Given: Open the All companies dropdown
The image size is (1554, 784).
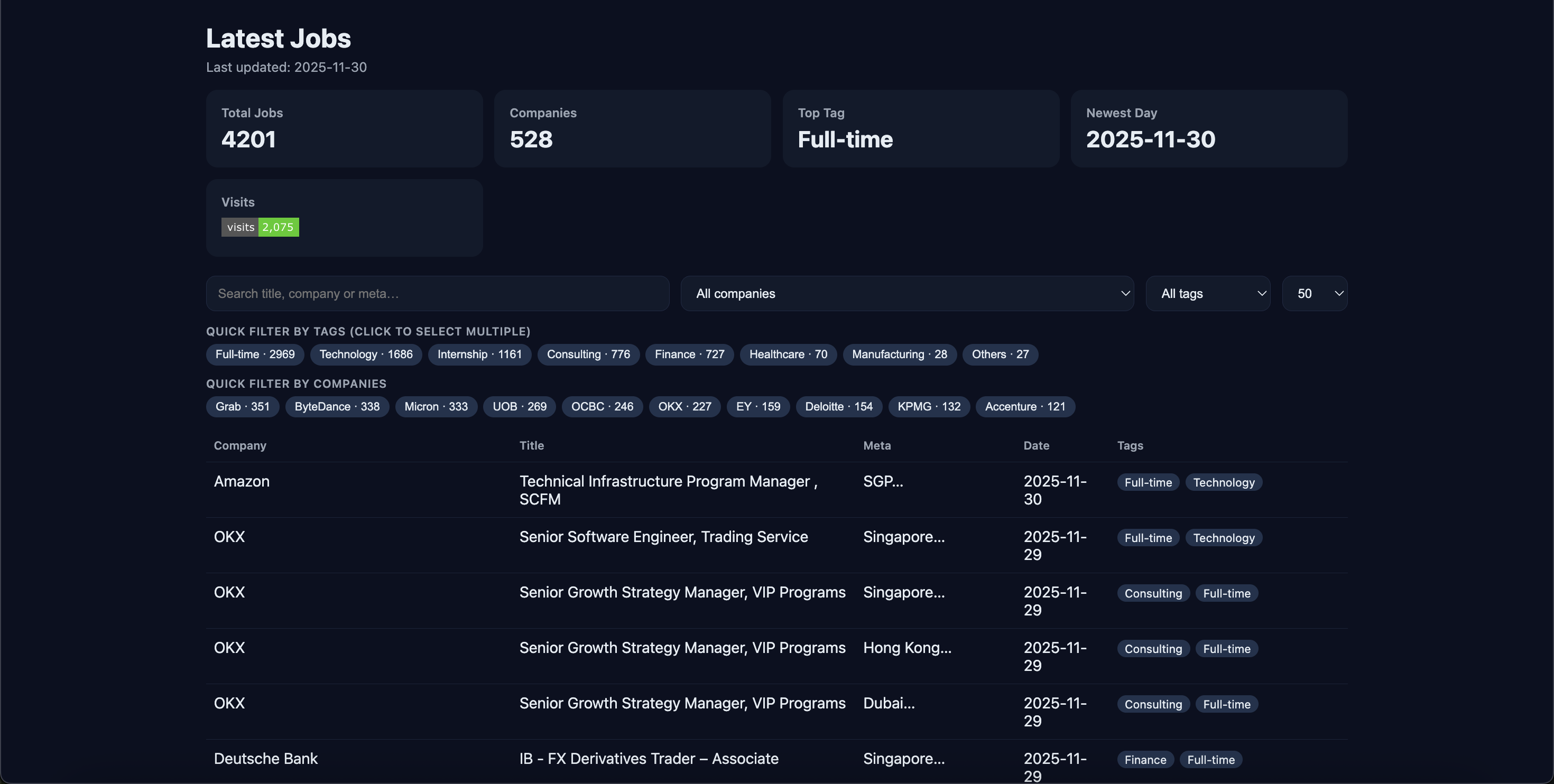Looking at the screenshot, I should (x=908, y=294).
